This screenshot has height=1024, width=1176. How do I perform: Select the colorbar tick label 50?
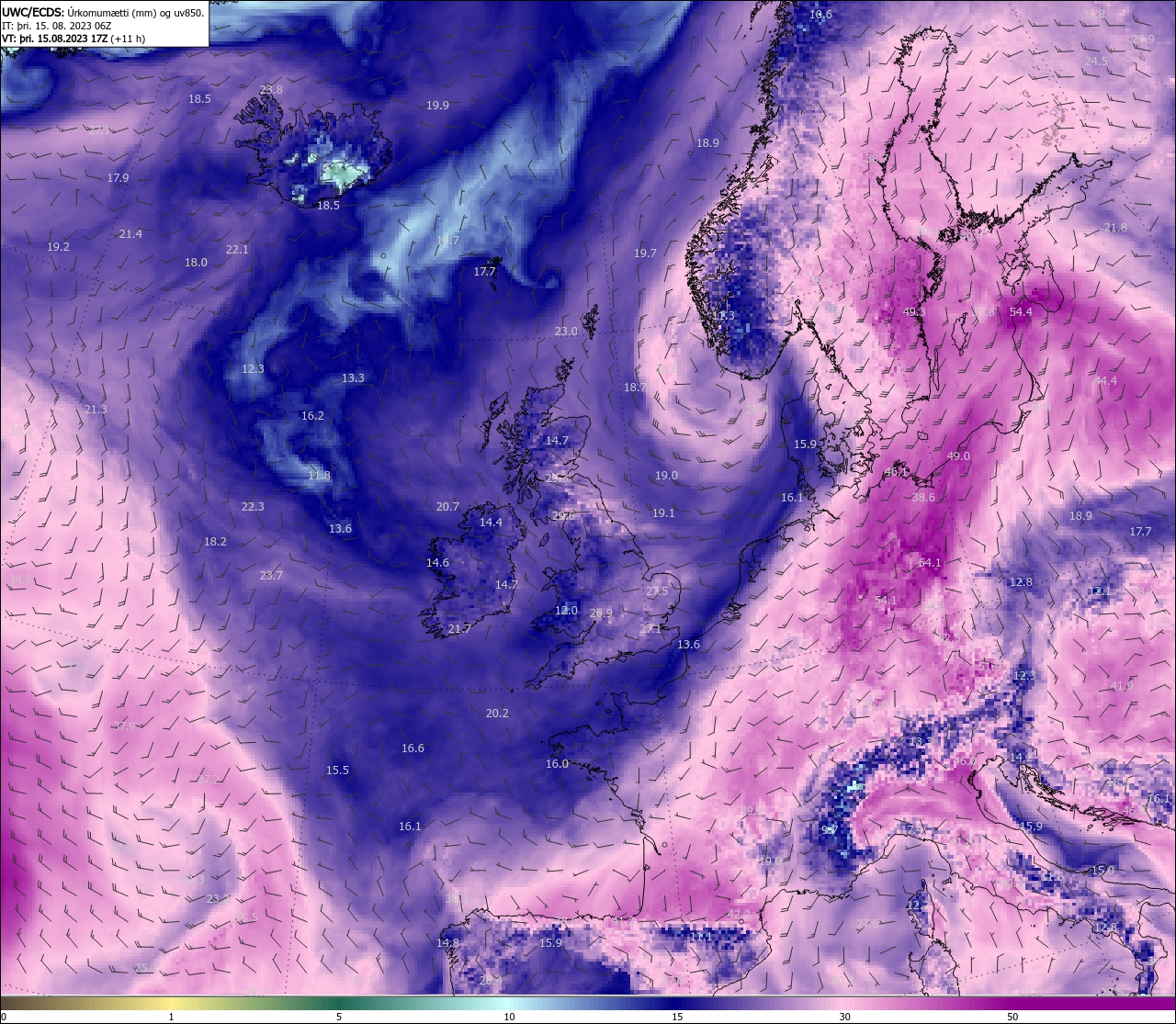(1012, 1017)
